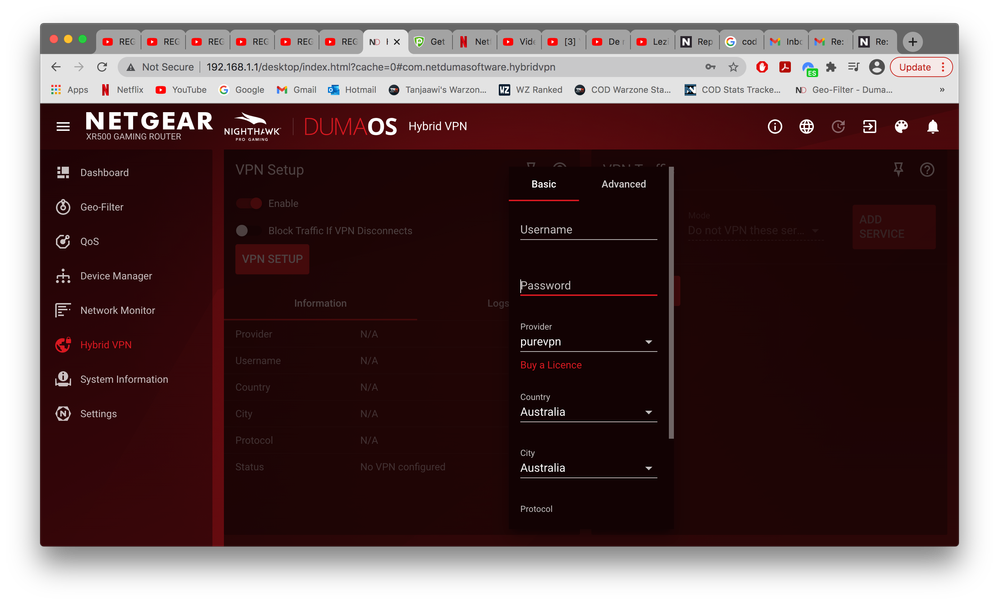The width and height of the screenshot is (999, 604).
Task: Open the theme palette picker in the header
Action: [900, 127]
